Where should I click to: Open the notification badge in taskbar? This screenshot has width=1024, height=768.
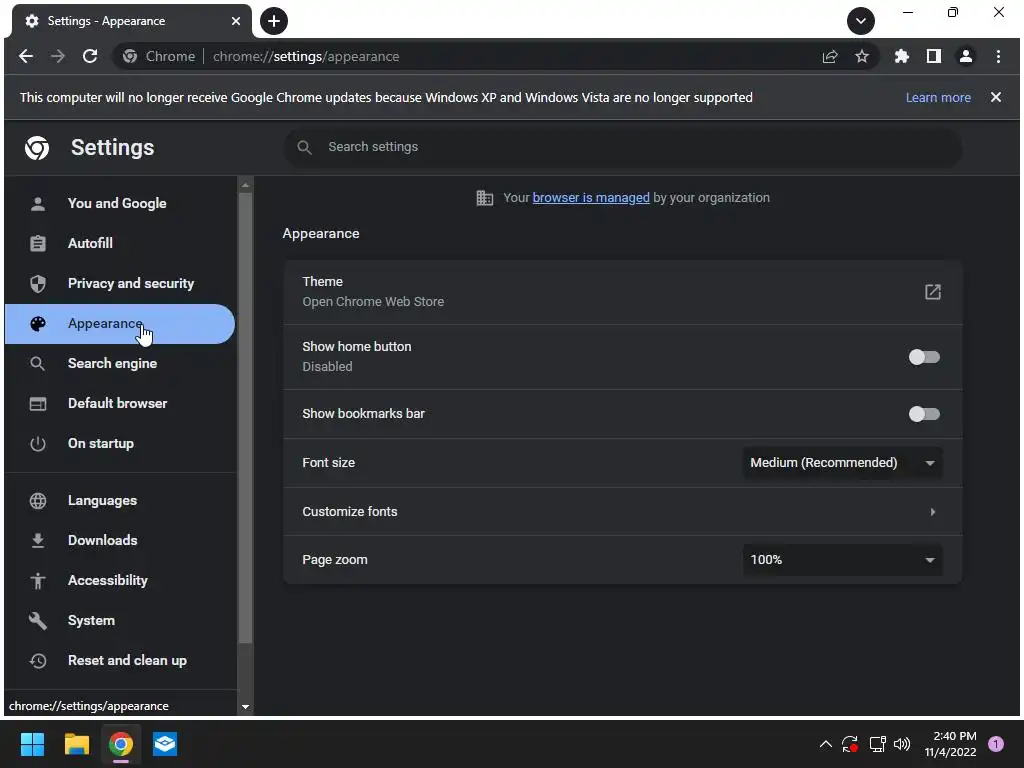coord(996,744)
